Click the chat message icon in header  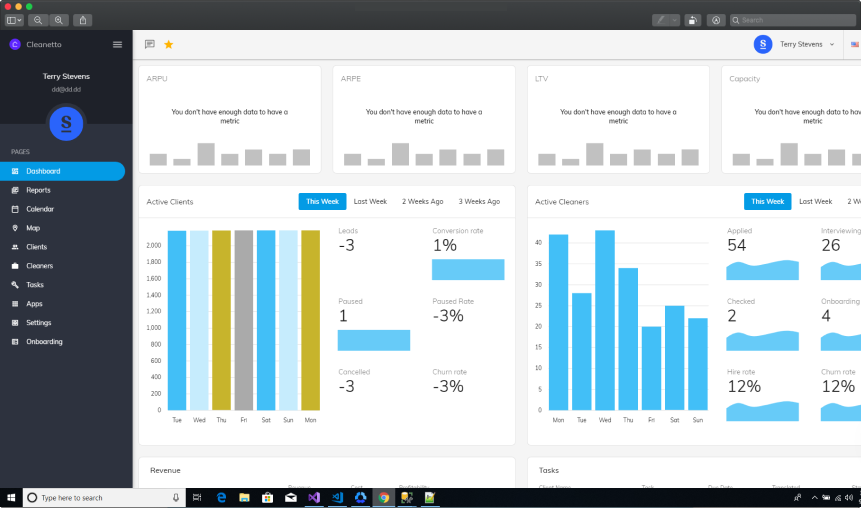tap(150, 44)
